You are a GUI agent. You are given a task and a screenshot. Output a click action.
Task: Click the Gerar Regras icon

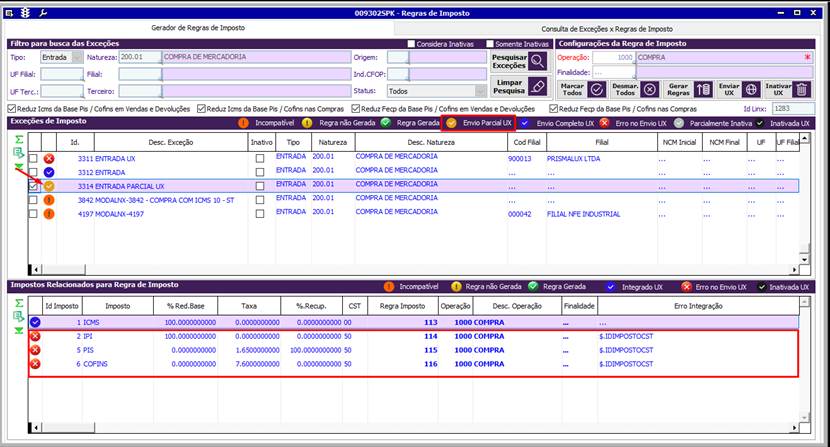coord(703,90)
